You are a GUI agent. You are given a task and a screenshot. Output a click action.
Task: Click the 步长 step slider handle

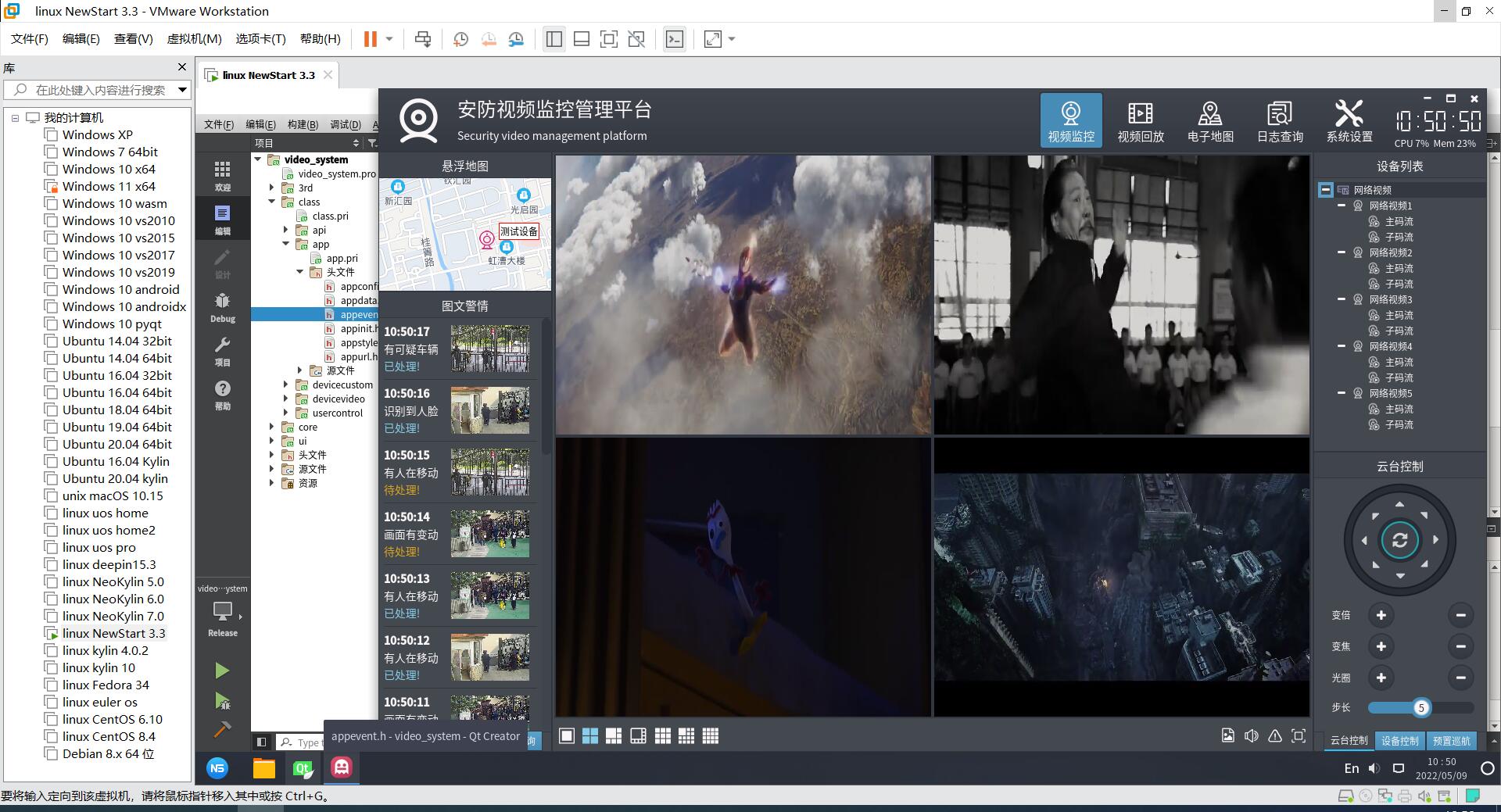(1421, 707)
